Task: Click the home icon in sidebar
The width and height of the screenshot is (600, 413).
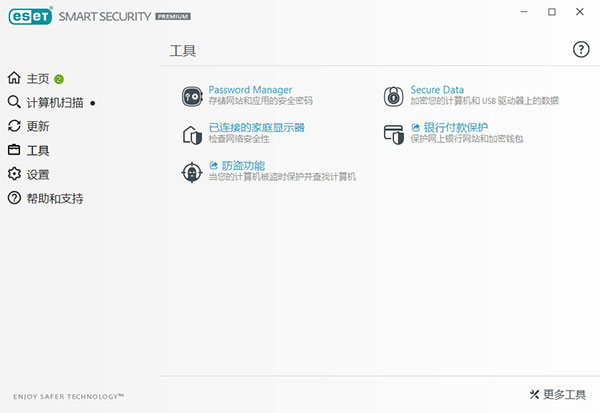Action: (14, 78)
